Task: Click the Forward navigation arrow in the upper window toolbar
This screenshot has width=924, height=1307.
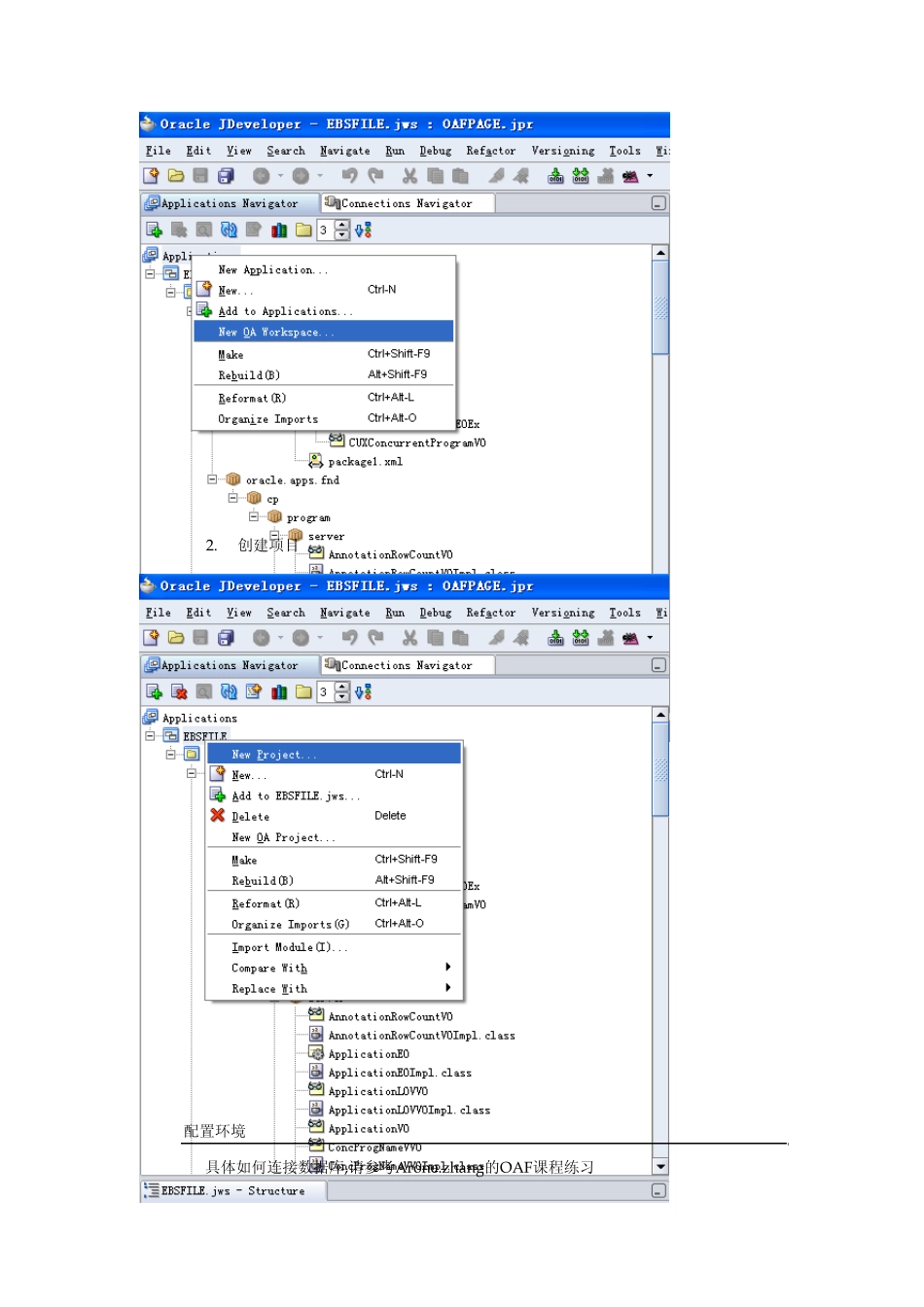Action: coord(301,176)
